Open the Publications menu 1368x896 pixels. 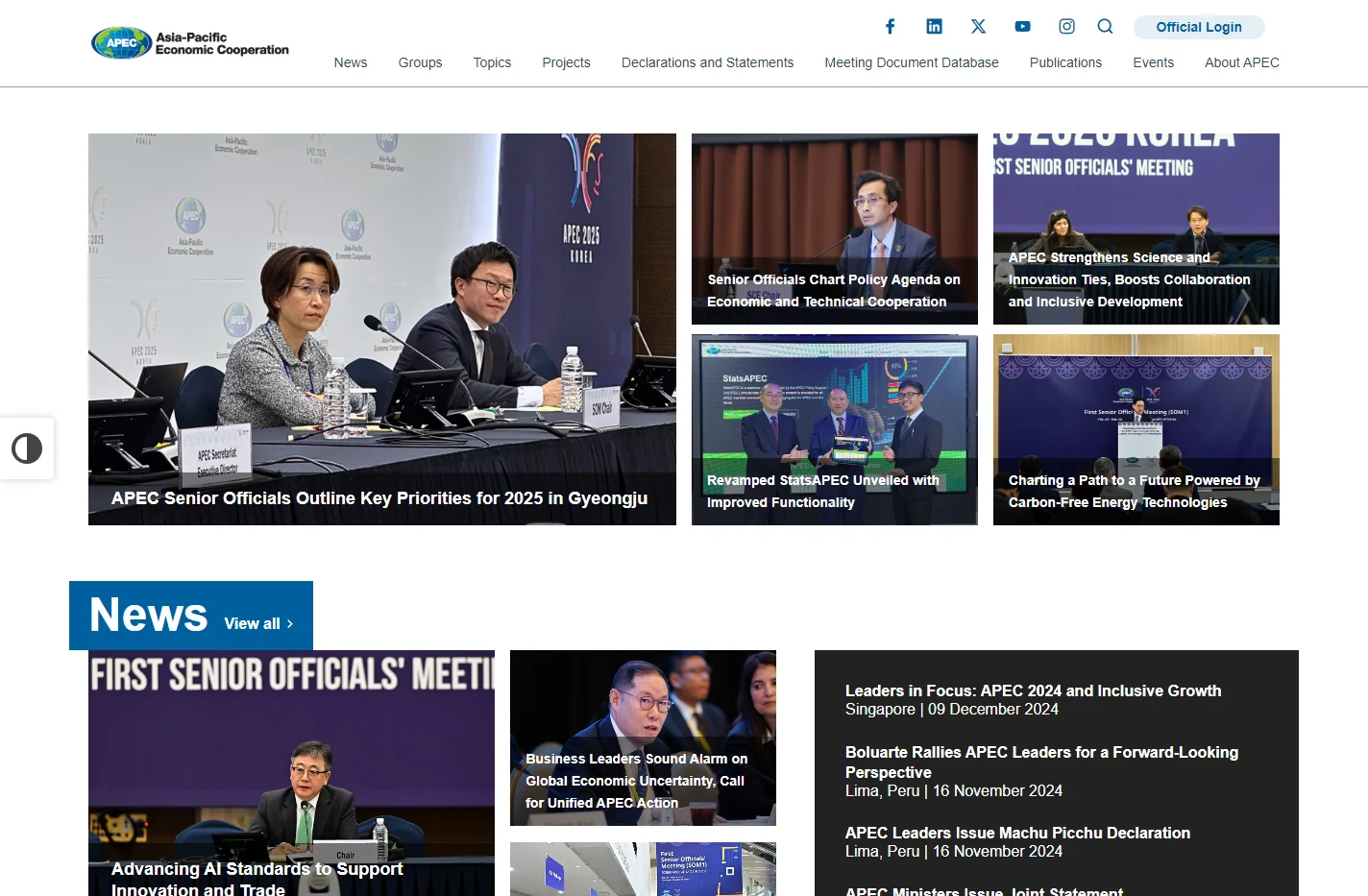(1065, 62)
